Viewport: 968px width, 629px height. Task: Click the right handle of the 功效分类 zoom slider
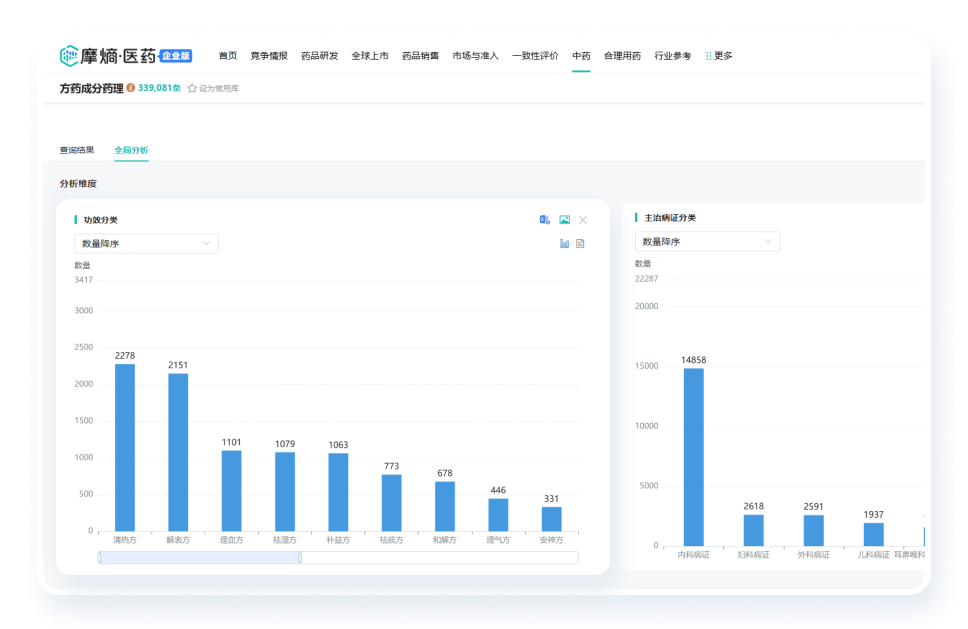coord(300,557)
